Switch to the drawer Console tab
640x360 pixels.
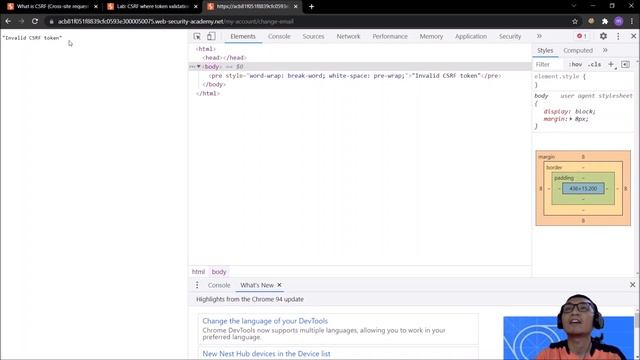[219, 285]
